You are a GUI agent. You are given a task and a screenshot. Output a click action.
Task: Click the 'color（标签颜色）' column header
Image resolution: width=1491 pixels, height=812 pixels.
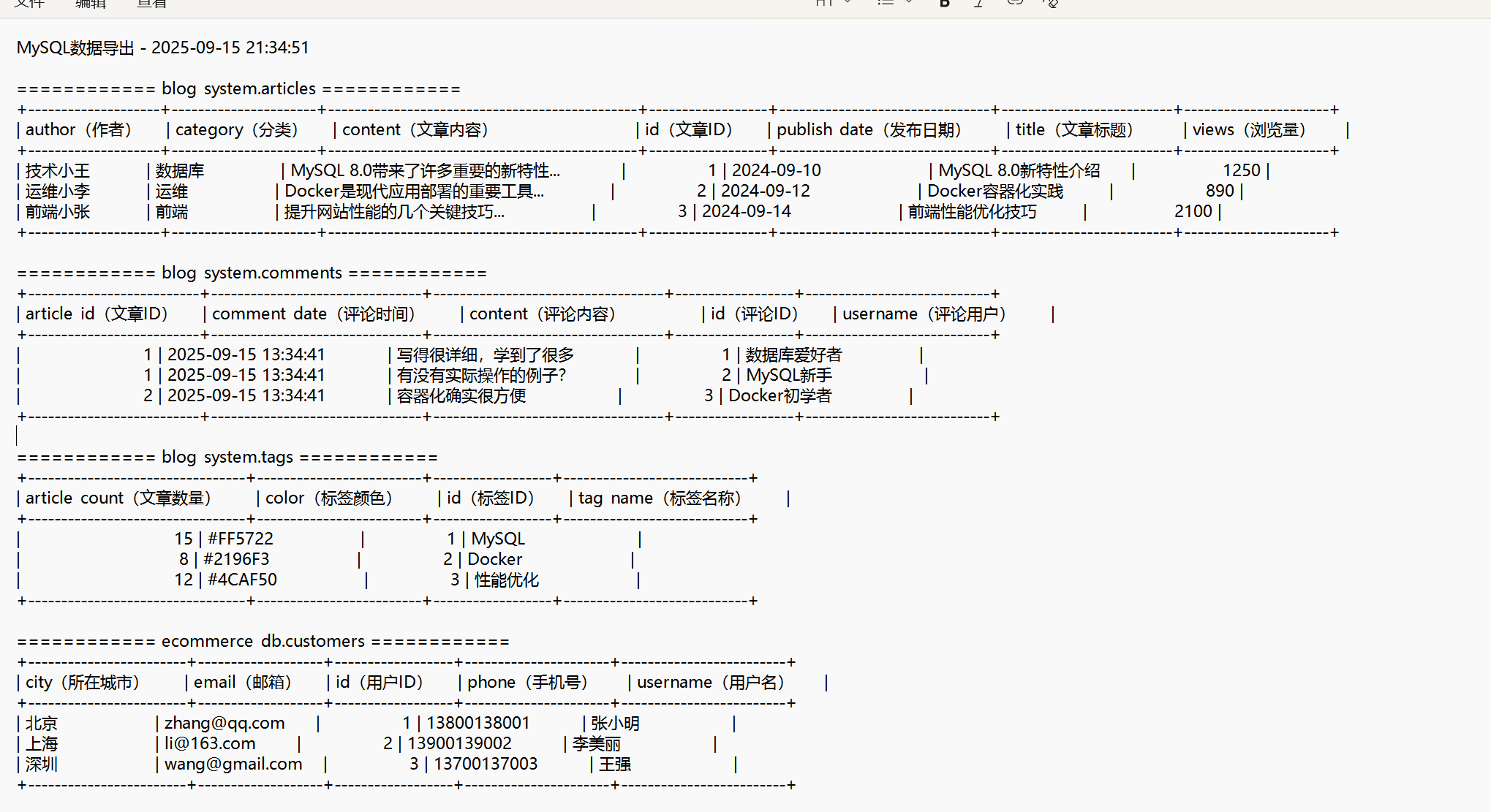[x=329, y=498]
